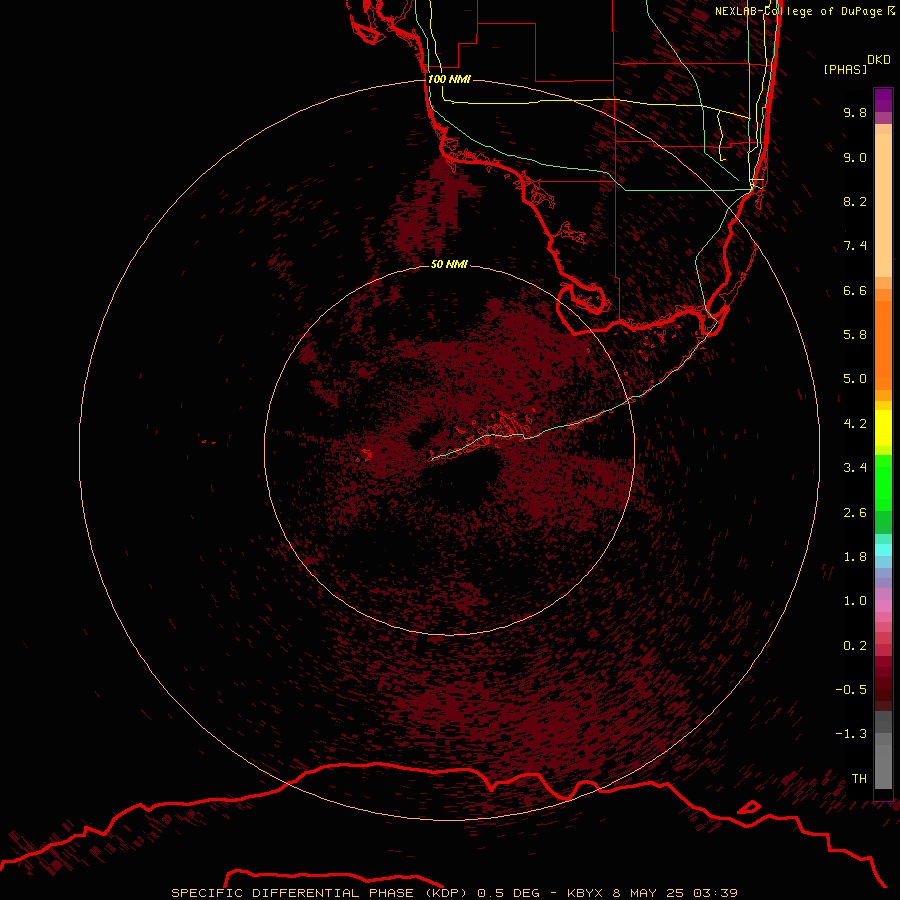Click the 'SPECIFIC DIFFERENTIAL PHASE (KDP)' caption text
This screenshot has width=900, height=900.
pyautogui.click(x=319, y=893)
